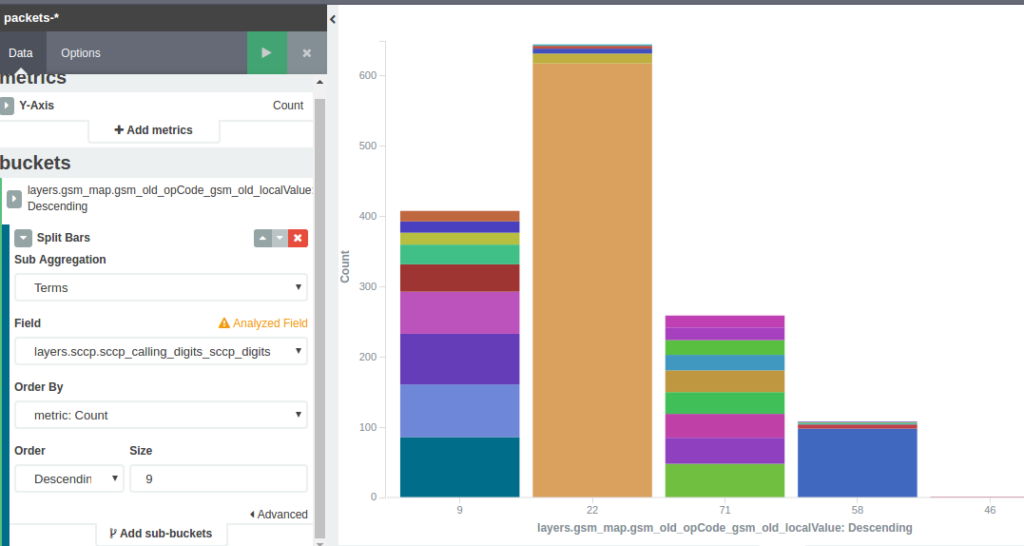This screenshot has width=1024, height=546.
Task: Click the Add metrics button
Action: coord(154,130)
